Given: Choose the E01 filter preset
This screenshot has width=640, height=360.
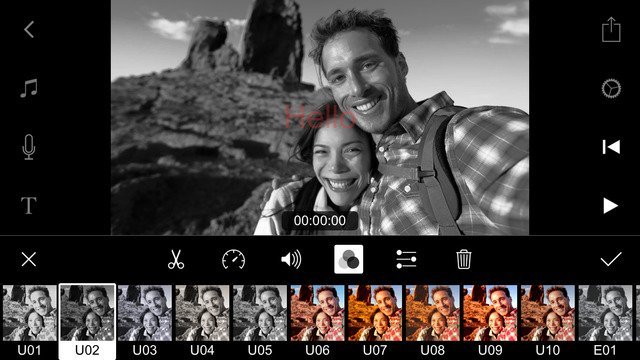Looking at the screenshot, I should point(605,321).
